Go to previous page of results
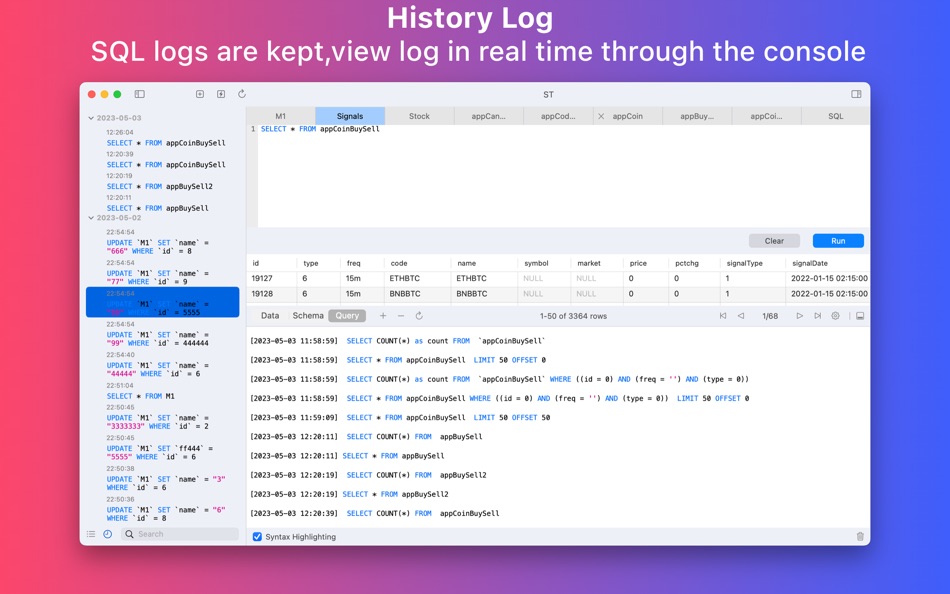This screenshot has height=594, width=950. coord(740,316)
